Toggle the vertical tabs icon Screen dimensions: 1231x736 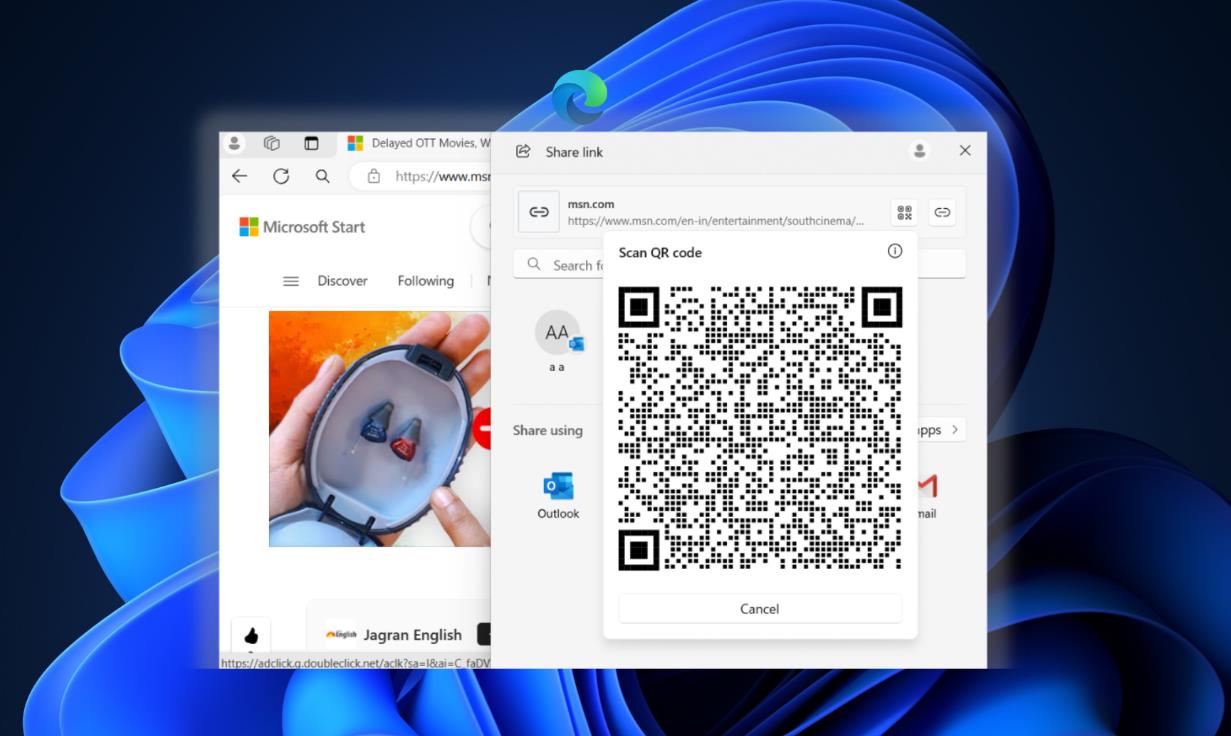click(311, 143)
